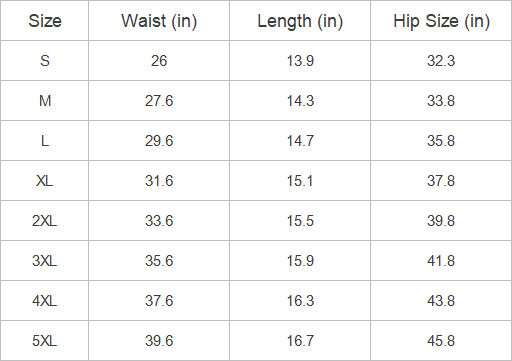The height and width of the screenshot is (361, 512).
Task: Select the 4XL size cell
Action: pos(45,301)
